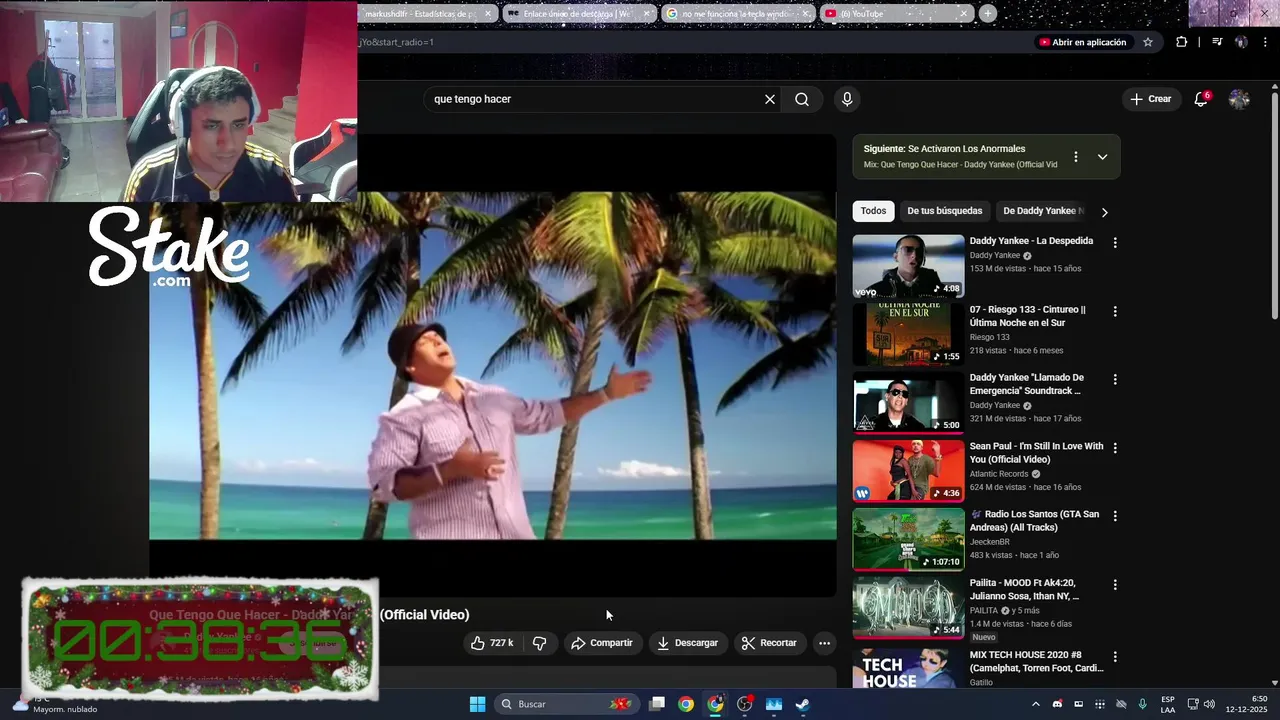Screen dimensions: 1280x720
Task: Open Chrome three-dot menu
Action: [1264, 42]
